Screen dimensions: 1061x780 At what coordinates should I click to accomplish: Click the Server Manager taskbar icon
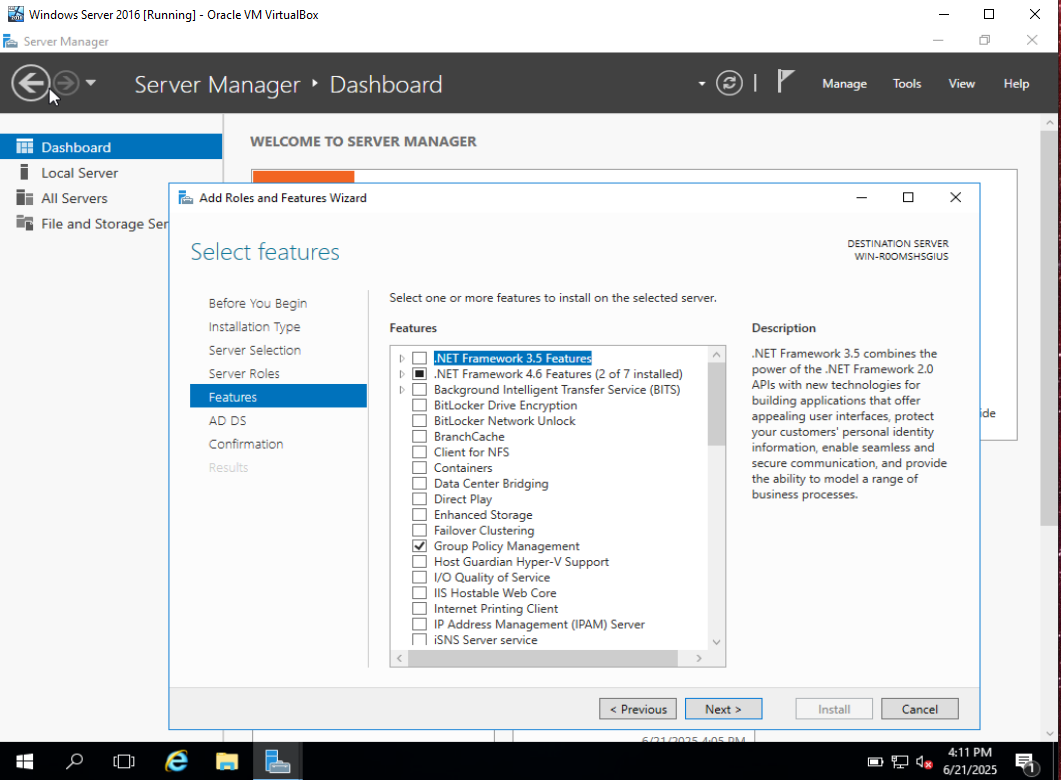(277, 762)
